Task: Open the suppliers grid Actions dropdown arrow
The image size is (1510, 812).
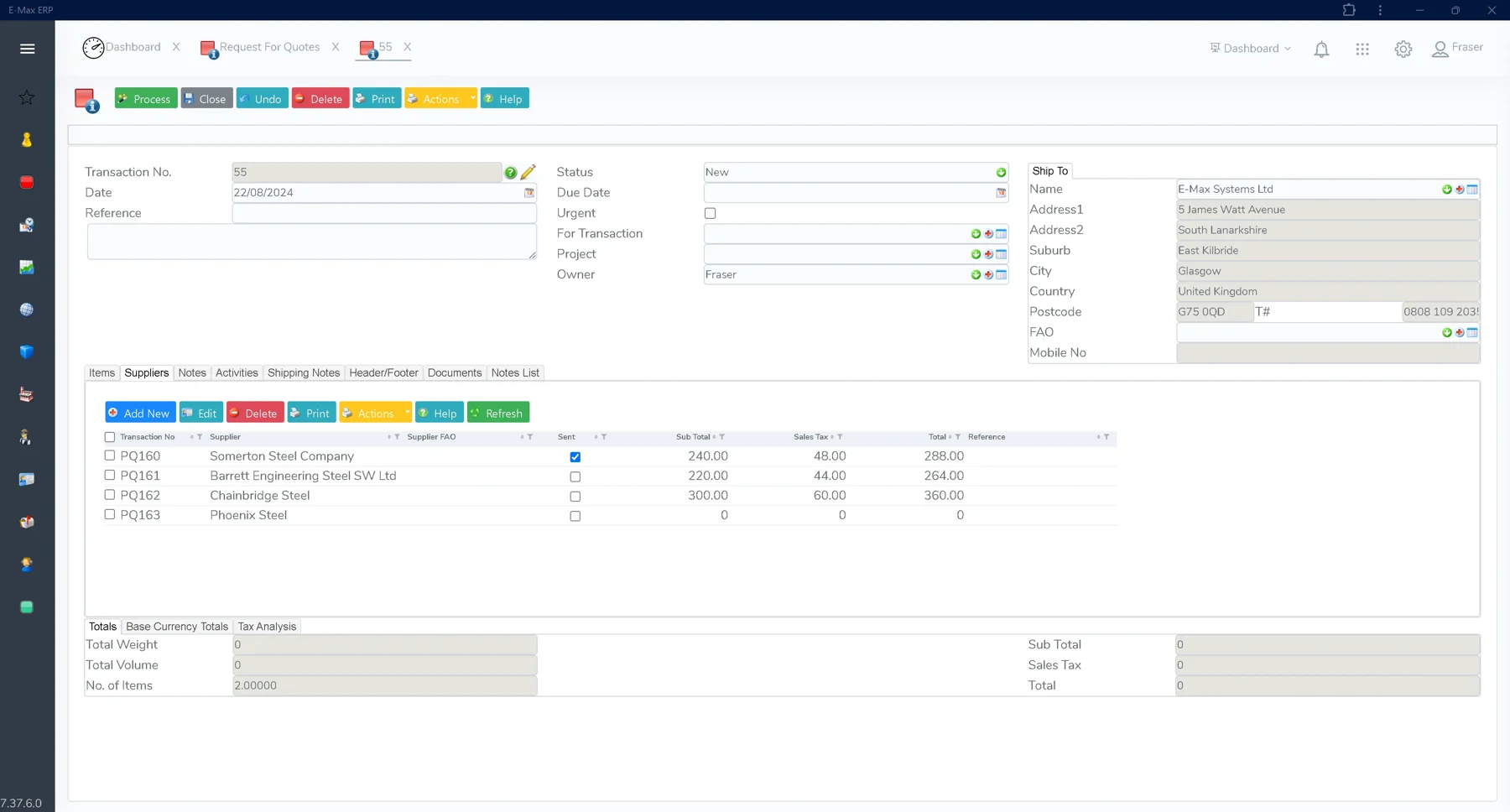Action: point(407,413)
